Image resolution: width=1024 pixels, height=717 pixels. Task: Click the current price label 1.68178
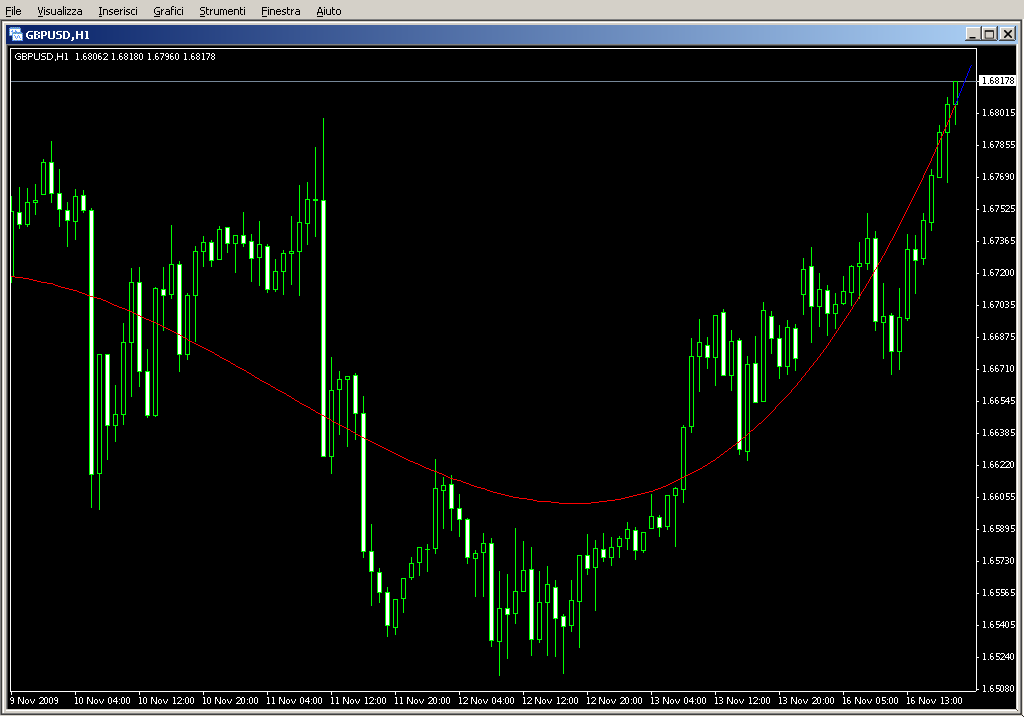(998, 81)
